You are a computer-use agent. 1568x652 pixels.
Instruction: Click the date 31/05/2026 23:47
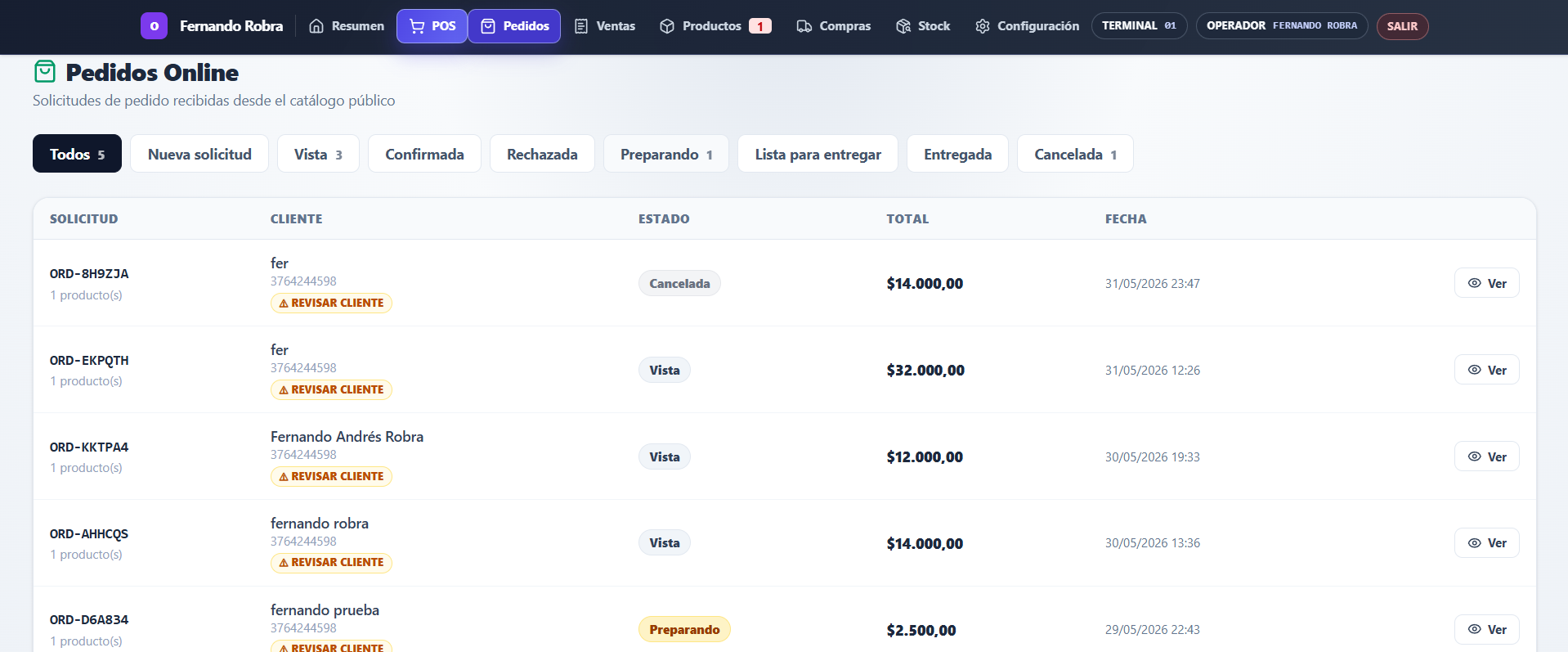coord(1153,284)
